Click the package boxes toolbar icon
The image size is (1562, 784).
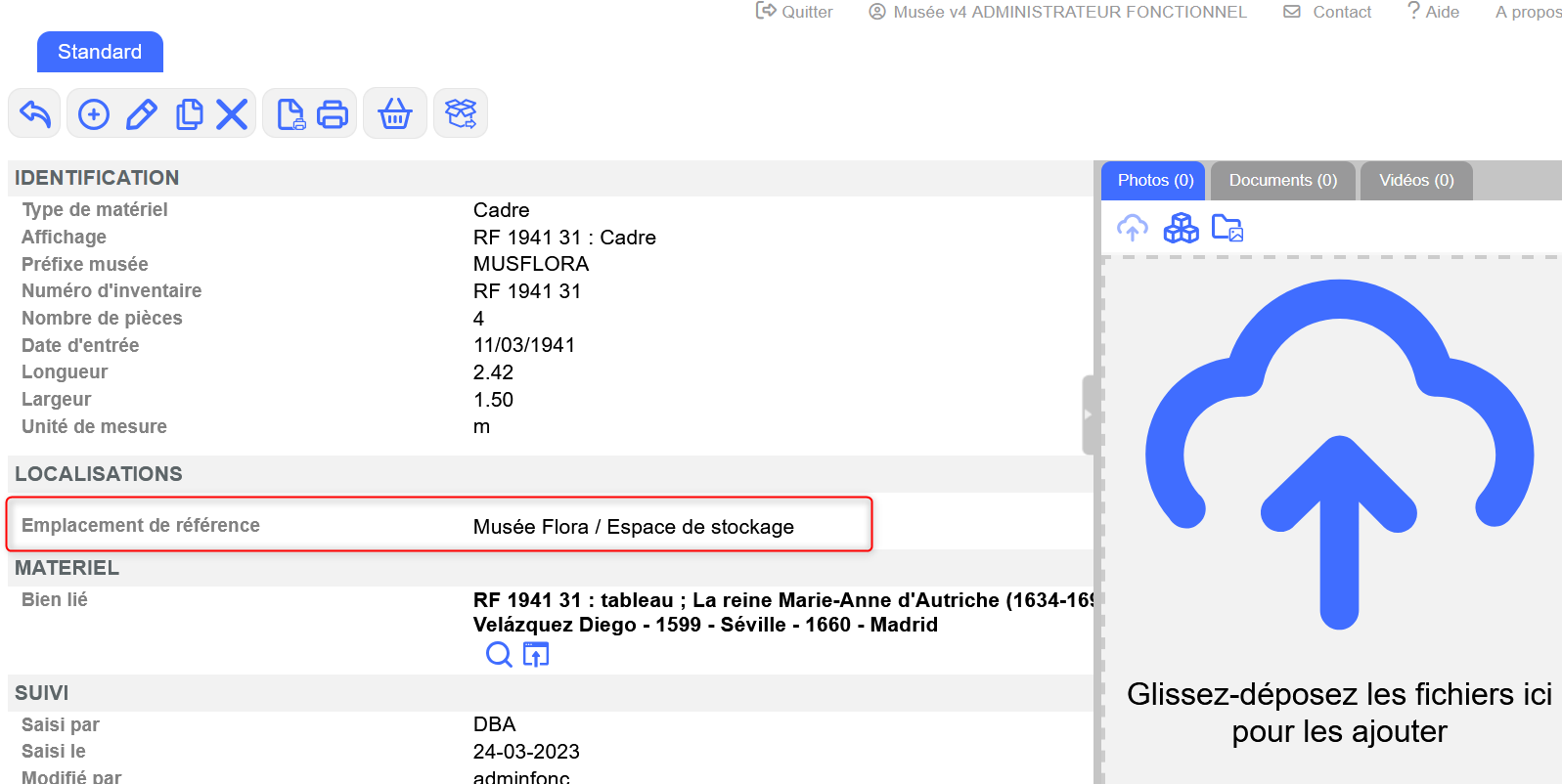[461, 114]
